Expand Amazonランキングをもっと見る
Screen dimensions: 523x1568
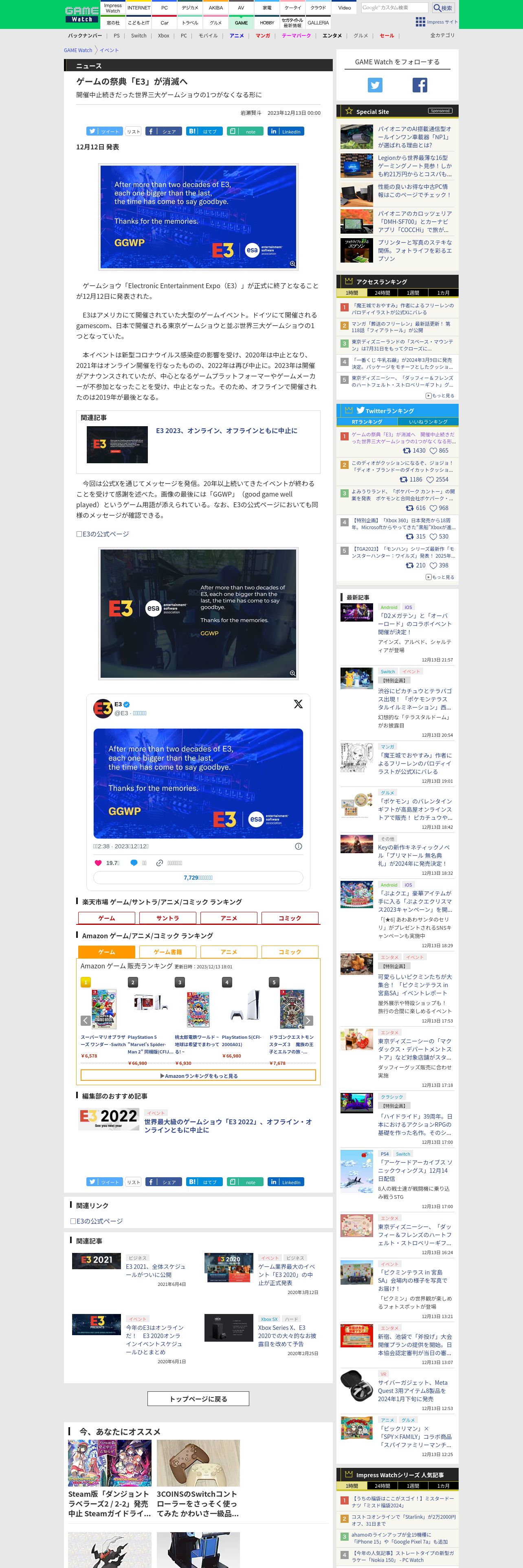pos(198,1076)
